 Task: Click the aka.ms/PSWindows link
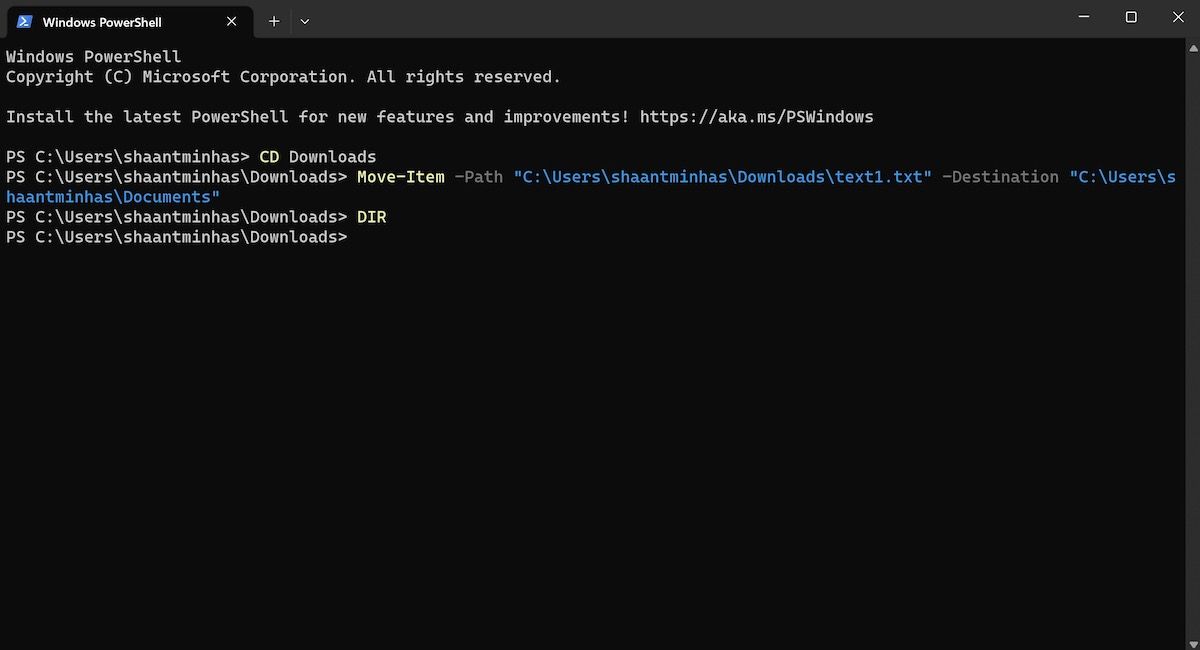757,116
